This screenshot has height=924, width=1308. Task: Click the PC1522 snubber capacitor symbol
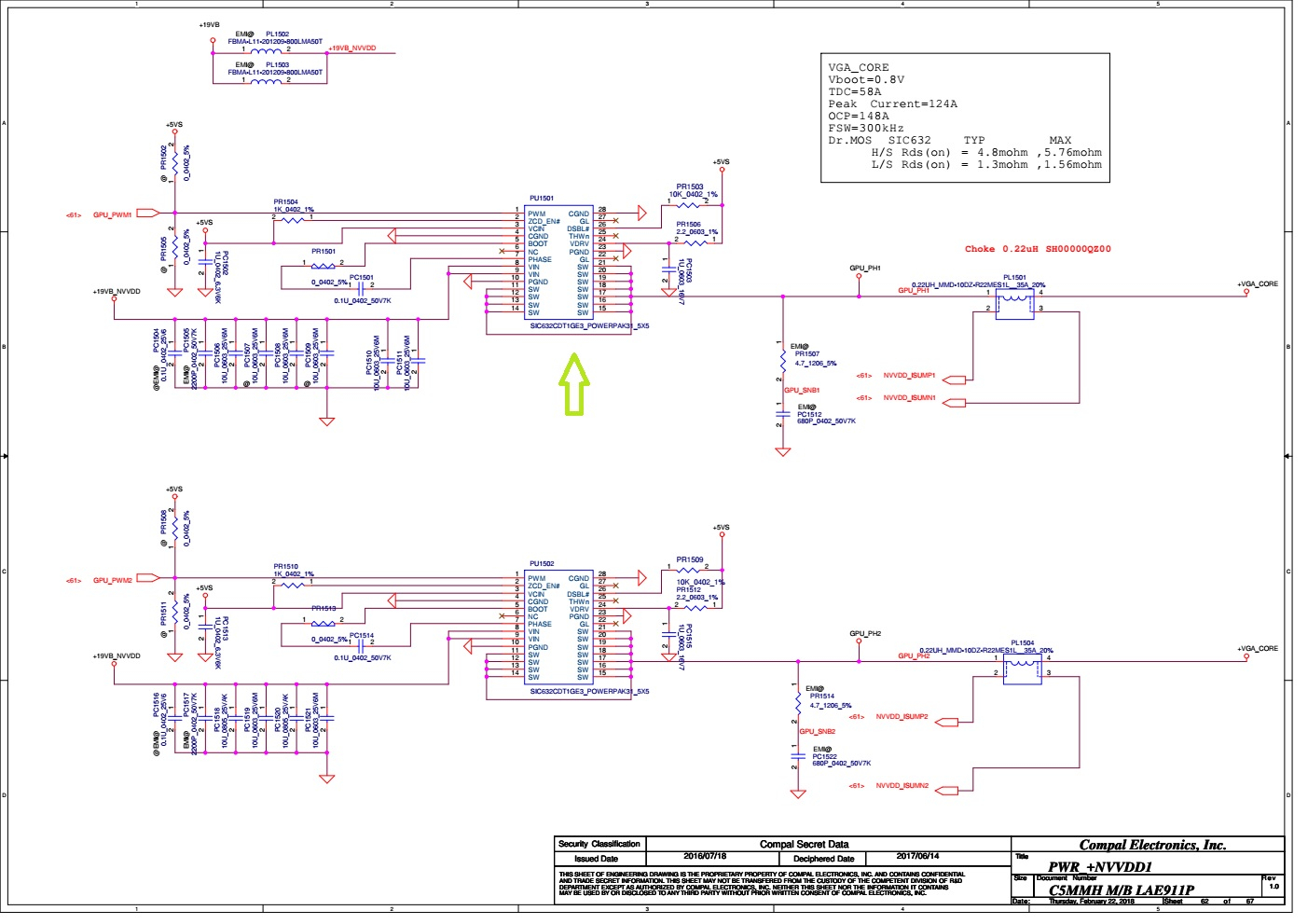coord(798,756)
